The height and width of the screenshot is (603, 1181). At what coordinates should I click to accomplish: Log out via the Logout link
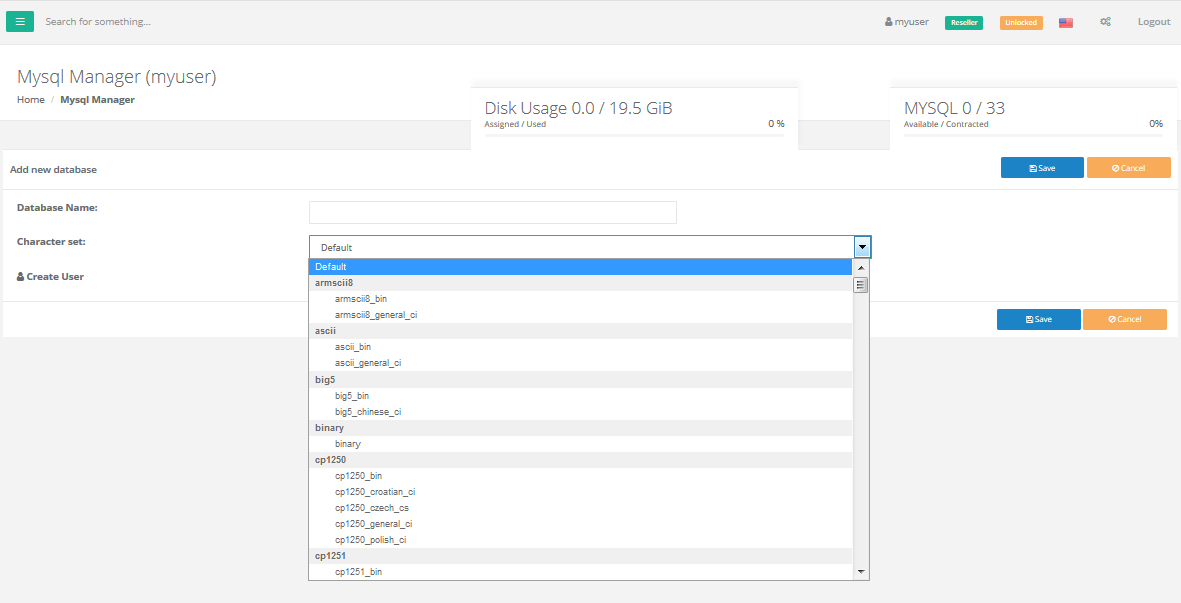pyautogui.click(x=1154, y=22)
